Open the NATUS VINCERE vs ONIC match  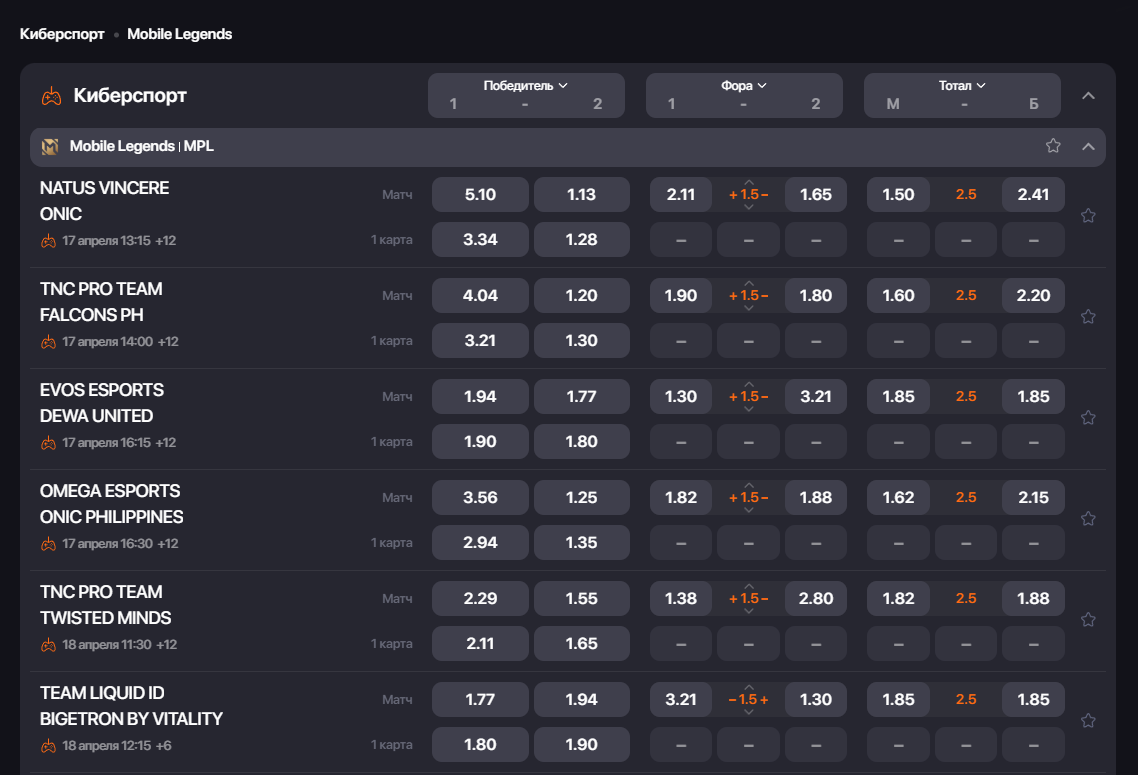105,201
